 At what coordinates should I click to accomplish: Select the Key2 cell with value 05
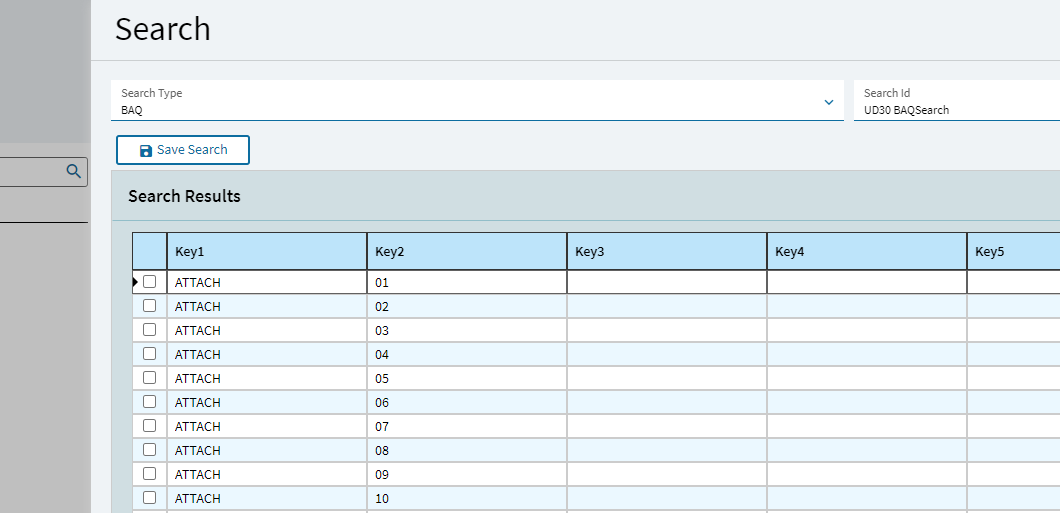coord(467,378)
